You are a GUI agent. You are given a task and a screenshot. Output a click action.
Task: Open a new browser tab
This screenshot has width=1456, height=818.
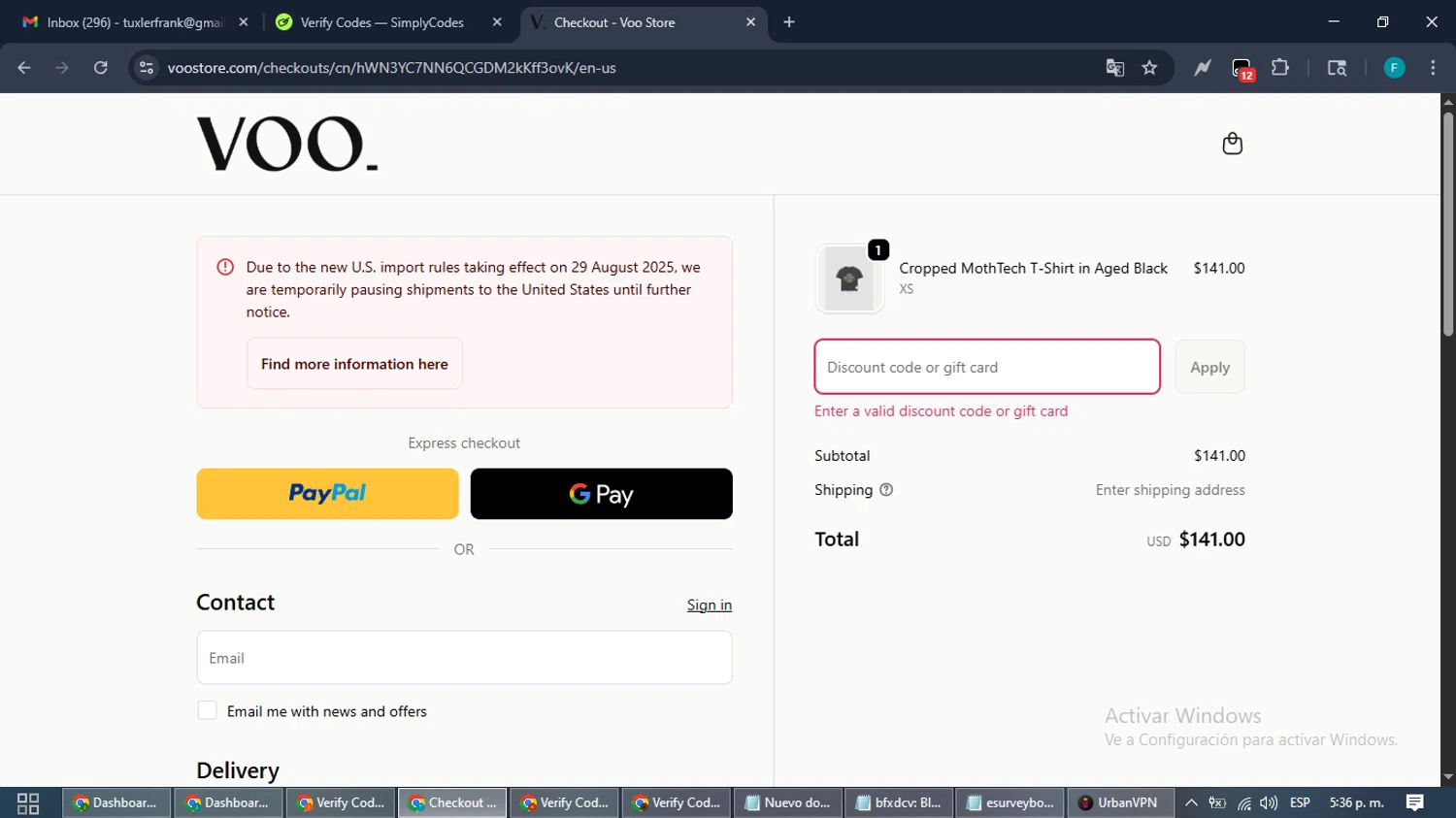(x=789, y=22)
